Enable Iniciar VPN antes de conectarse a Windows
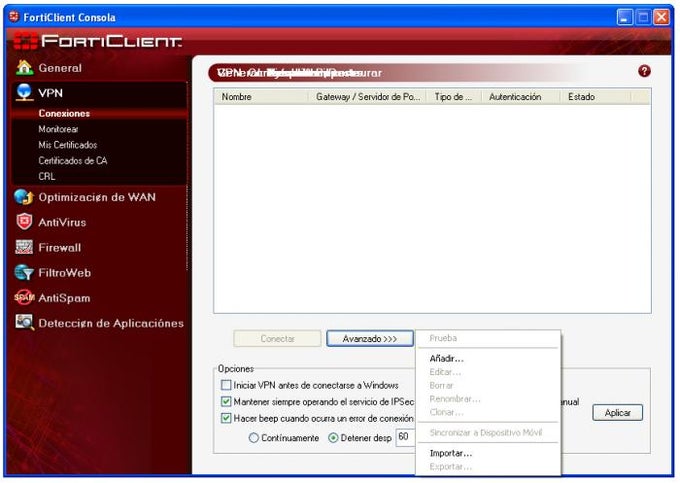This screenshot has height=483, width=680. (x=226, y=385)
